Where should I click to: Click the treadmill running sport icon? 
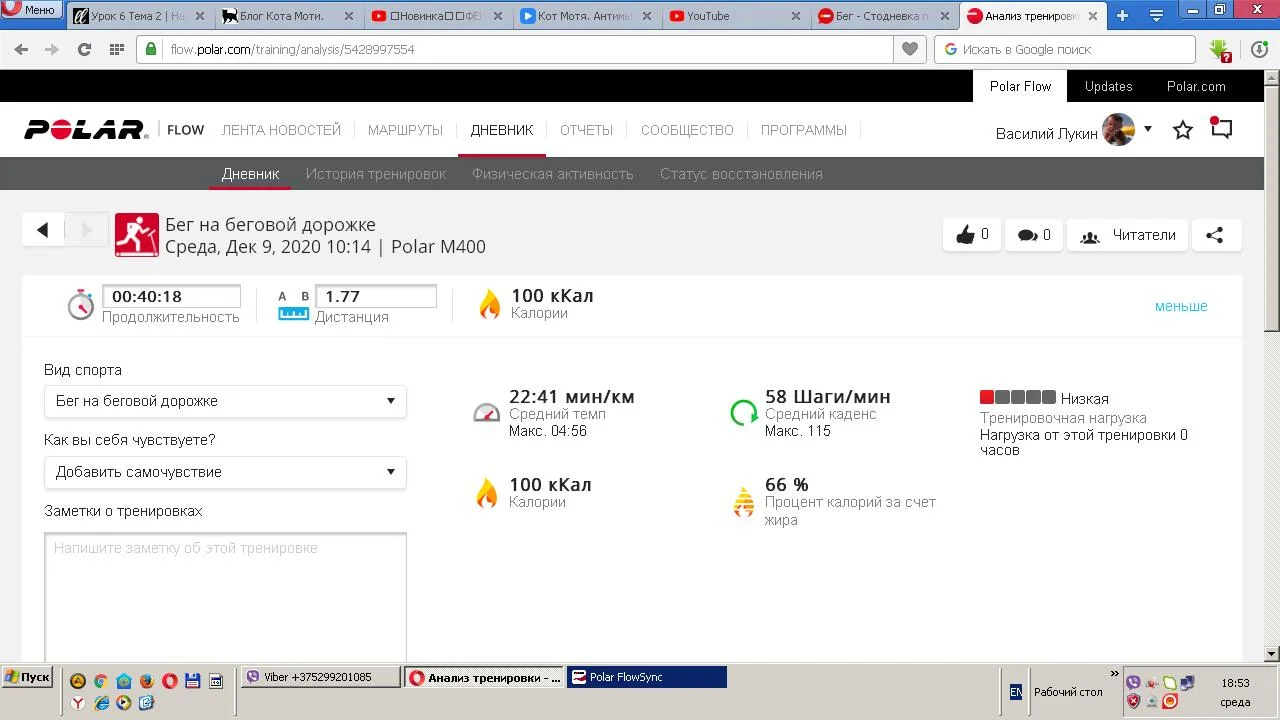coord(137,235)
